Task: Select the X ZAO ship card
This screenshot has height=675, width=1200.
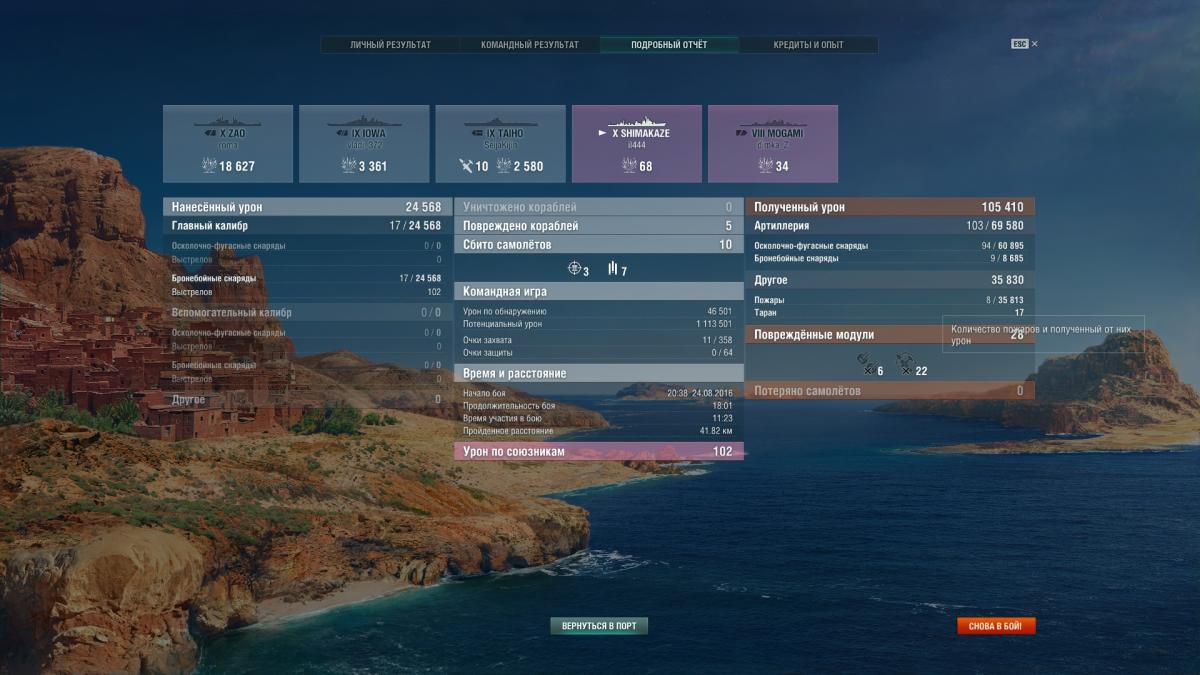Action: coord(228,144)
